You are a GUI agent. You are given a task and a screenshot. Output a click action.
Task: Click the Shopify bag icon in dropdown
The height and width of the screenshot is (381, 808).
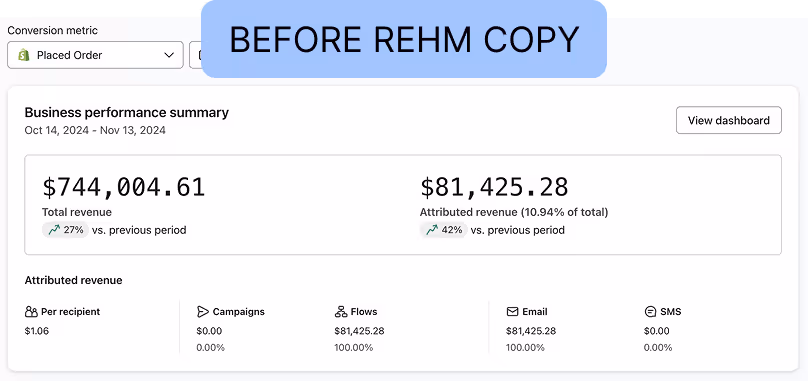[24, 55]
